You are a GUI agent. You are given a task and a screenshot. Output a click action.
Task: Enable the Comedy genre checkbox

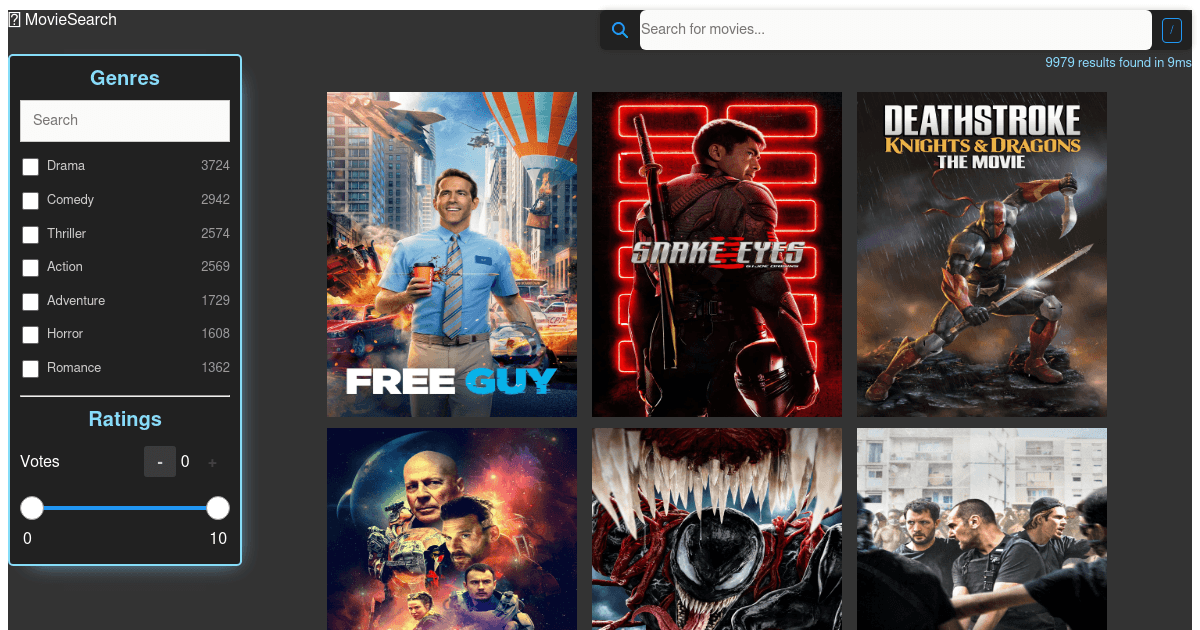(x=31, y=201)
